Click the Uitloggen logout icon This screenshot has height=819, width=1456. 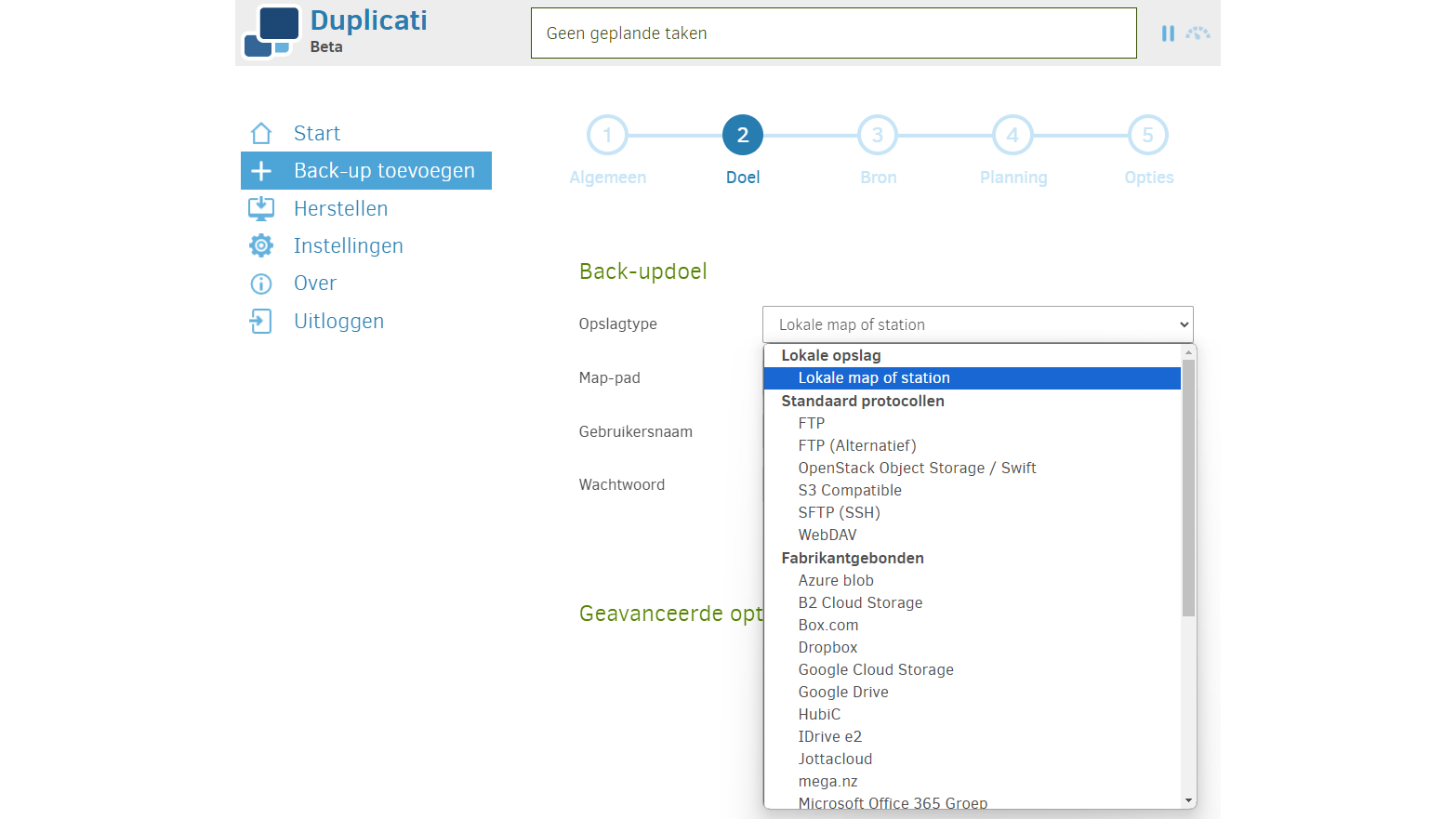[x=261, y=322]
